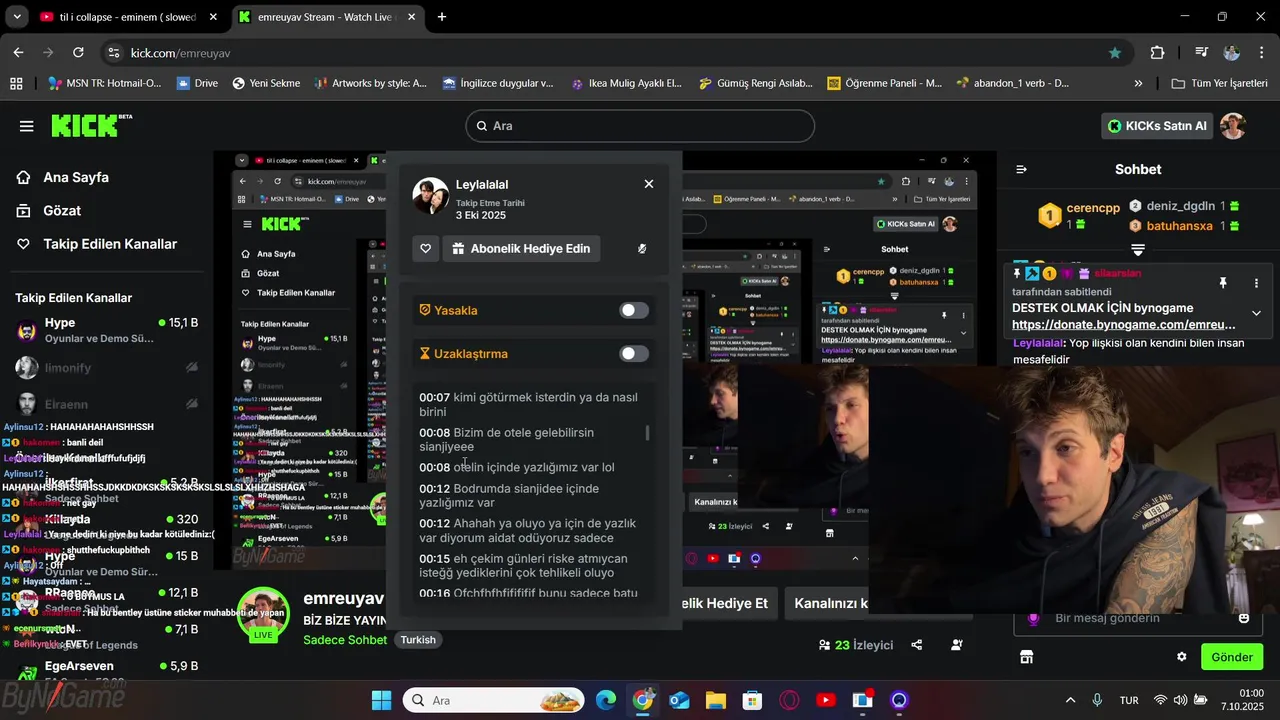
Task: Open the Drive bookmark
Action: click(197, 84)
